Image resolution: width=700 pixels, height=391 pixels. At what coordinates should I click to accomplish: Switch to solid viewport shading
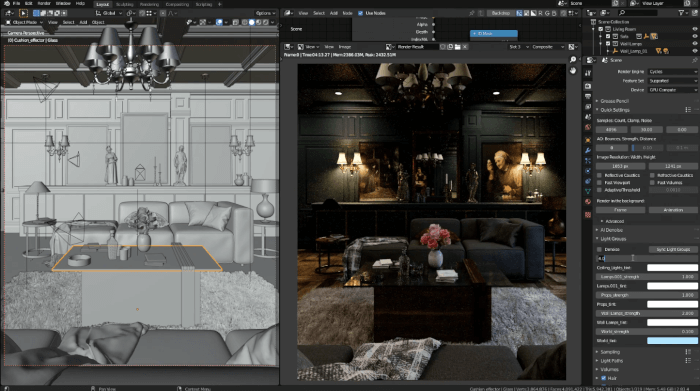(251, 22)
